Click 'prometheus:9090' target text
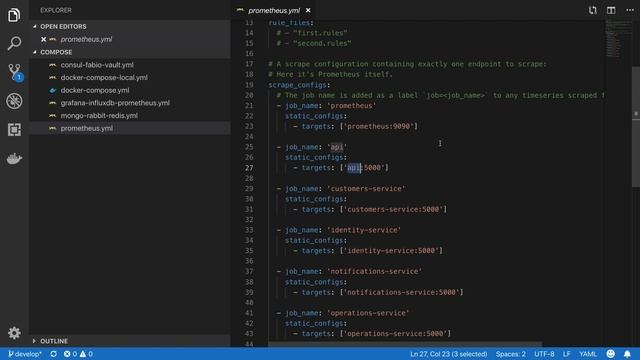Screen dimensions: 640x360 coord(378,127)
